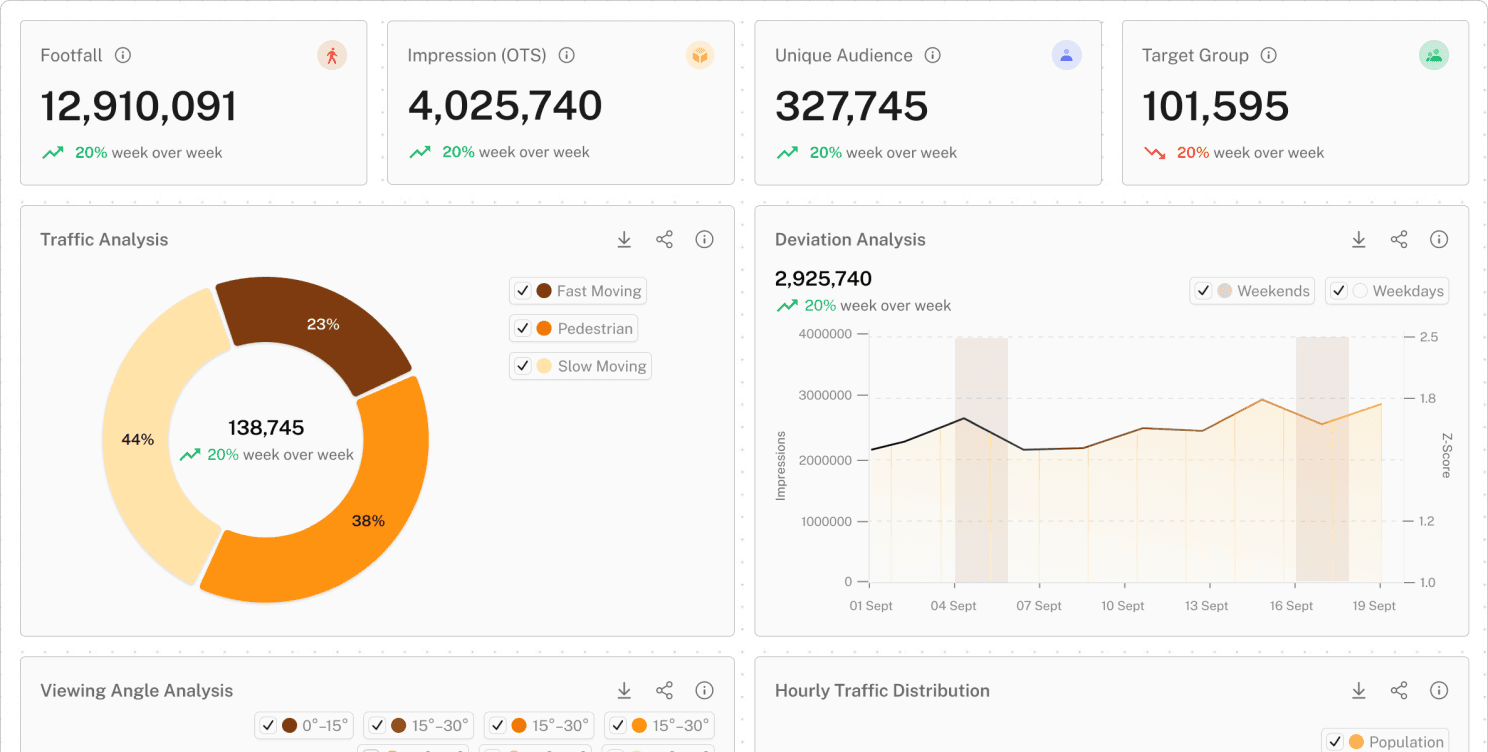
Task: Click the pedestrian icon in the Footfall card
Action: click(x=332, y=56)
